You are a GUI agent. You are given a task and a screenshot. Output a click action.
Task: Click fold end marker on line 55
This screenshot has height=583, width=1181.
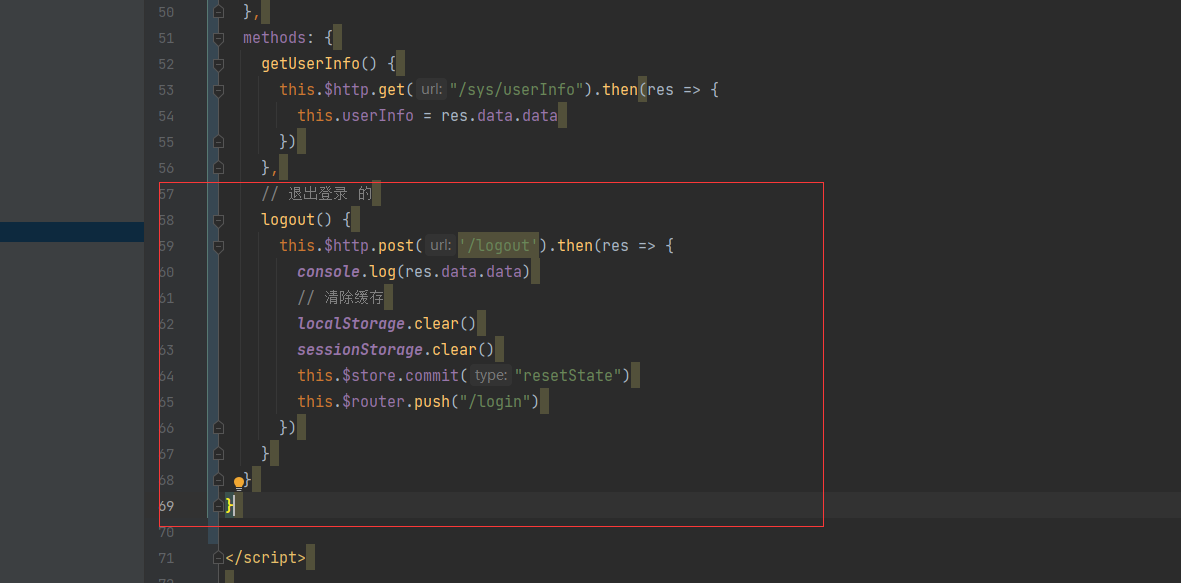click(x=218, y=142)
